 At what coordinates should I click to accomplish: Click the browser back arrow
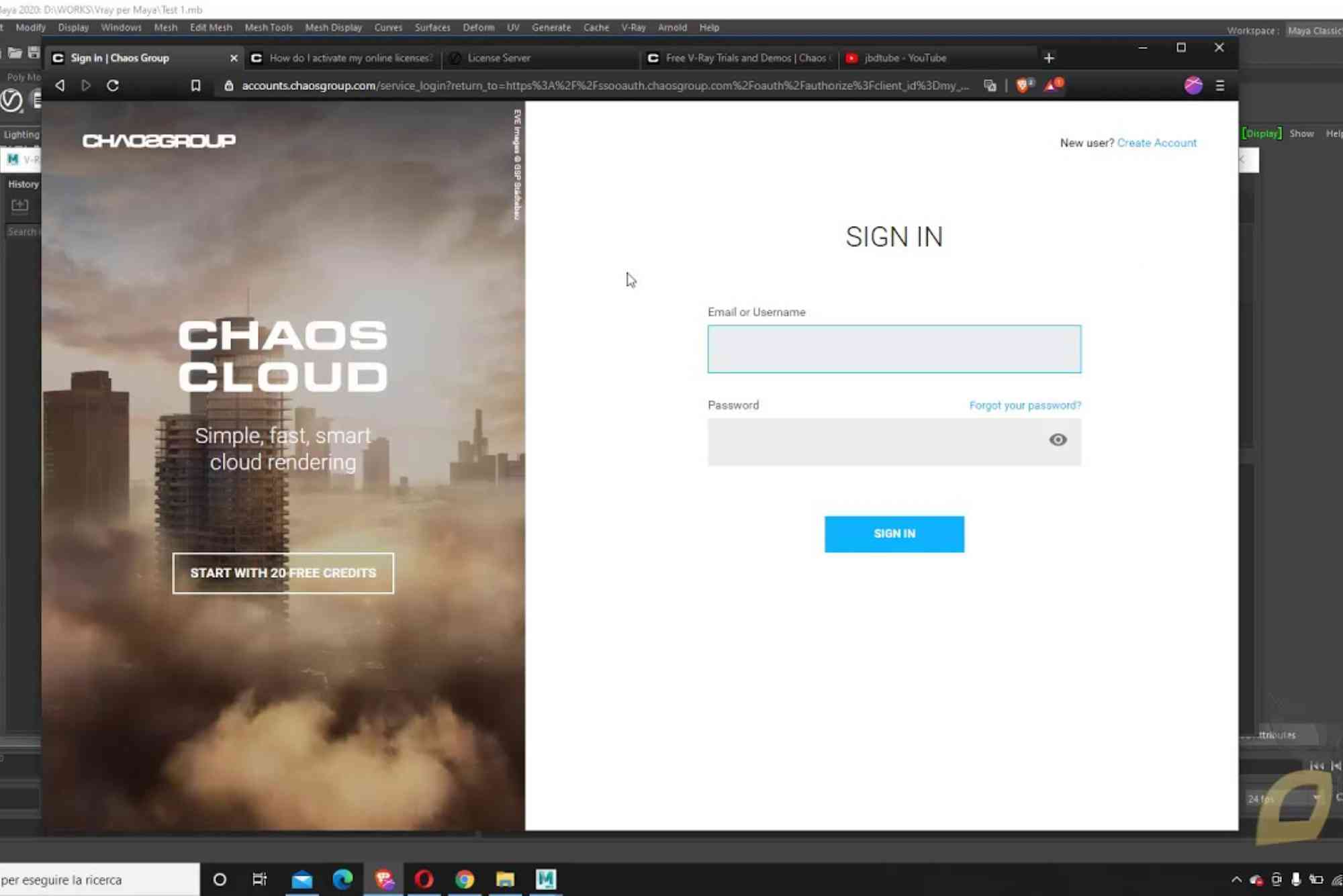tap(60, 85)
